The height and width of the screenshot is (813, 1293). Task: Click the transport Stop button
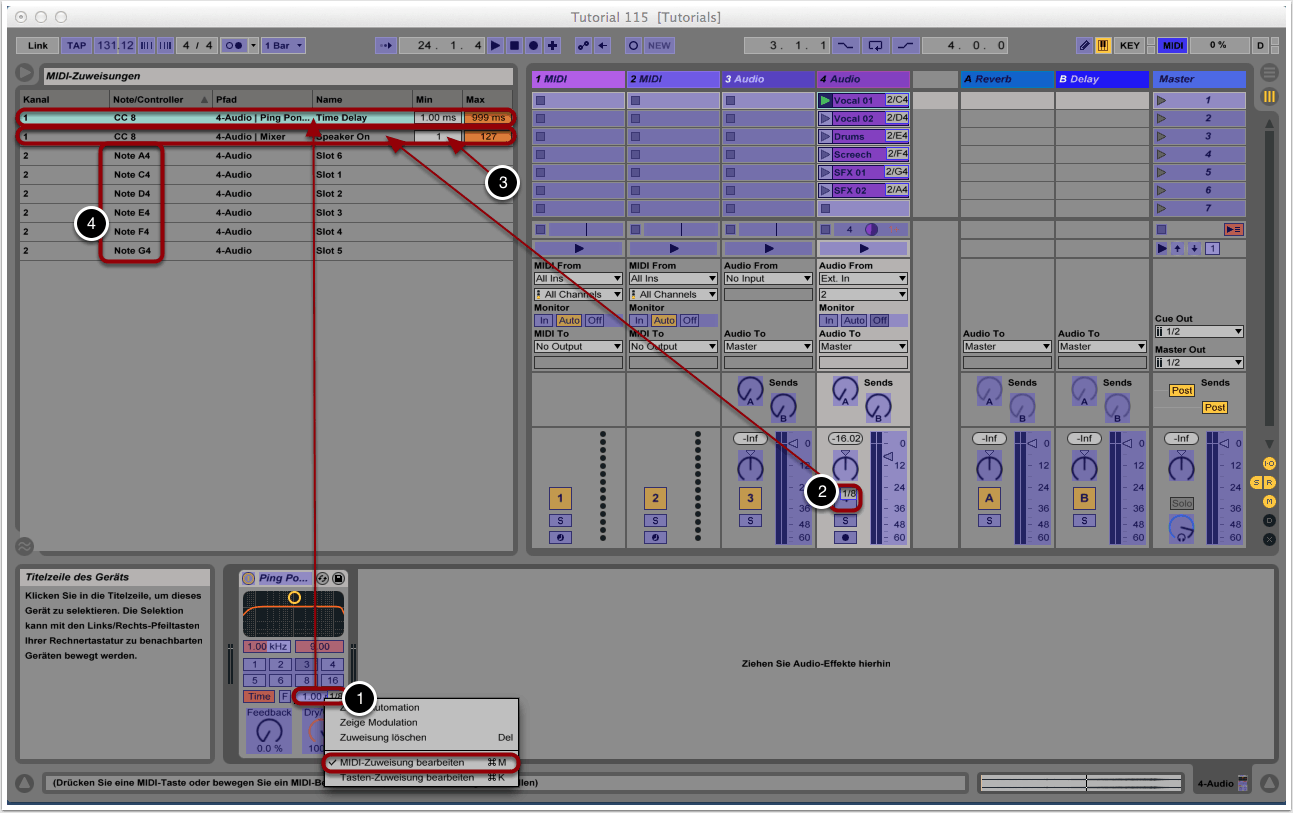(x=514, y=46)
